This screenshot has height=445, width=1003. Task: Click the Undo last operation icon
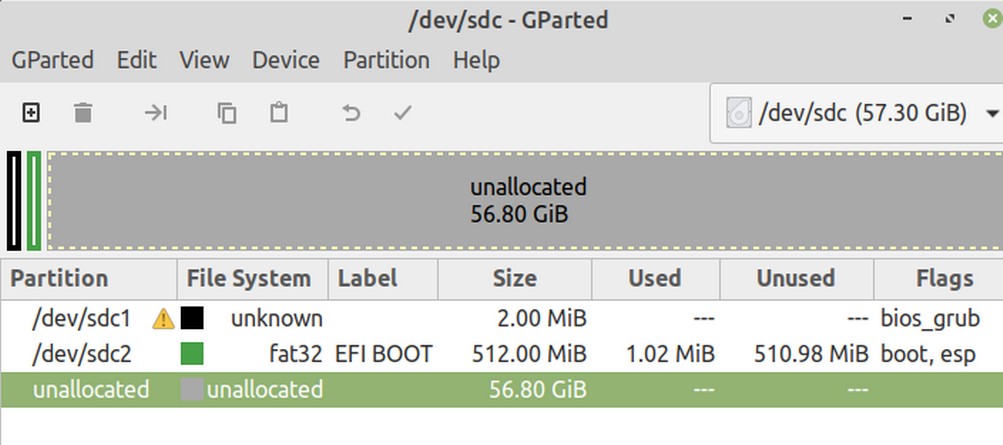(351, 113)
